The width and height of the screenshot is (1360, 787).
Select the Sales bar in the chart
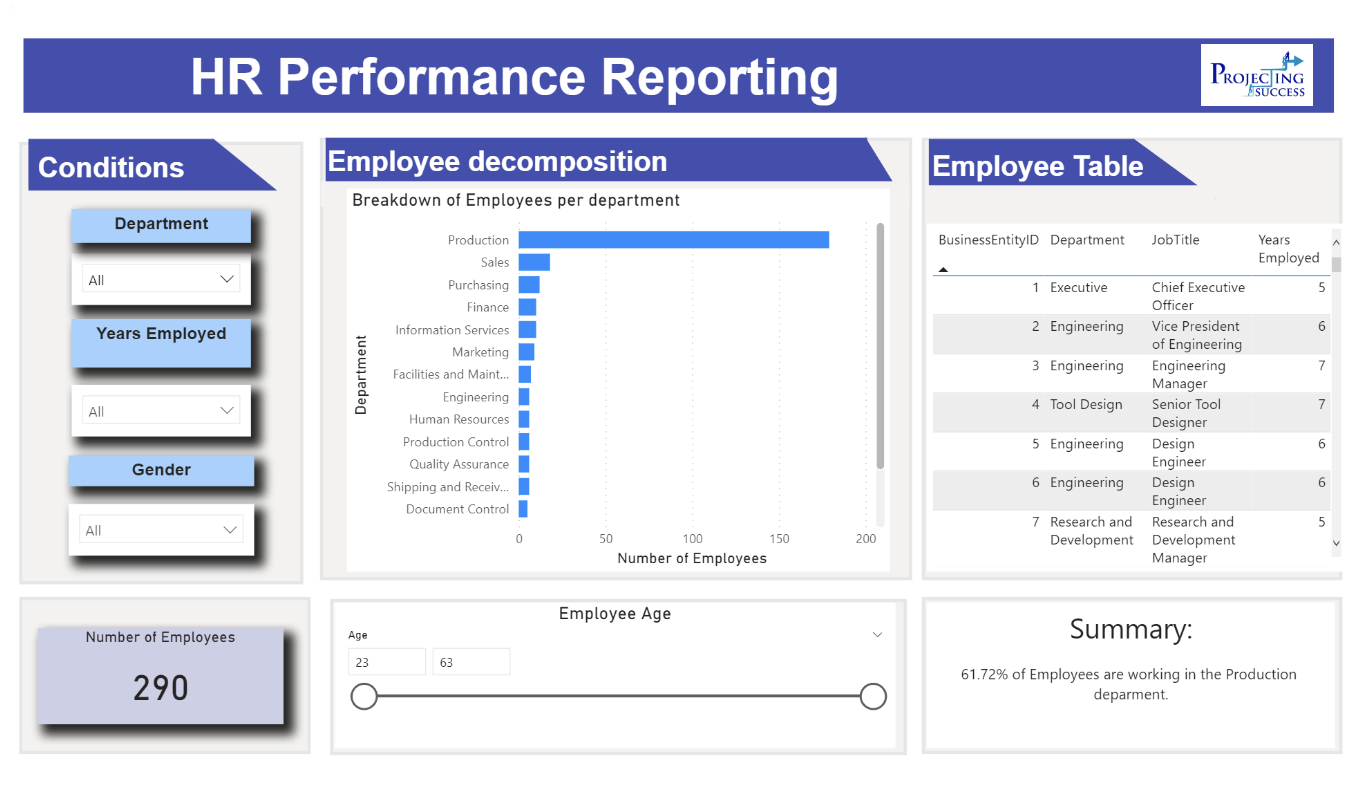(x=534, y=262)
